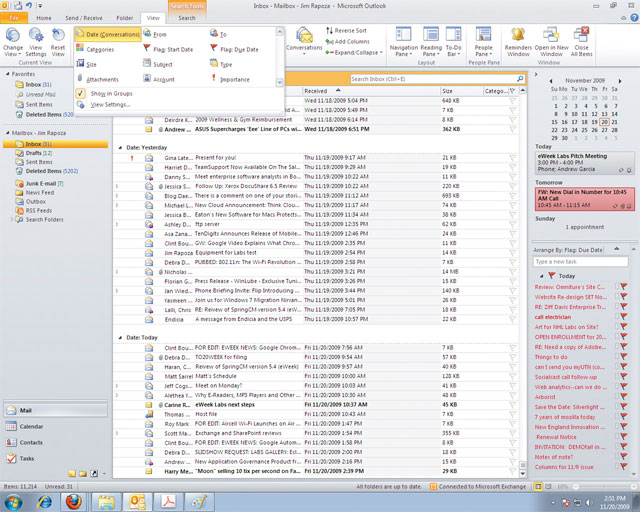Flag the 'Present for you!' message
640x512 pixels.
point(513,158)
